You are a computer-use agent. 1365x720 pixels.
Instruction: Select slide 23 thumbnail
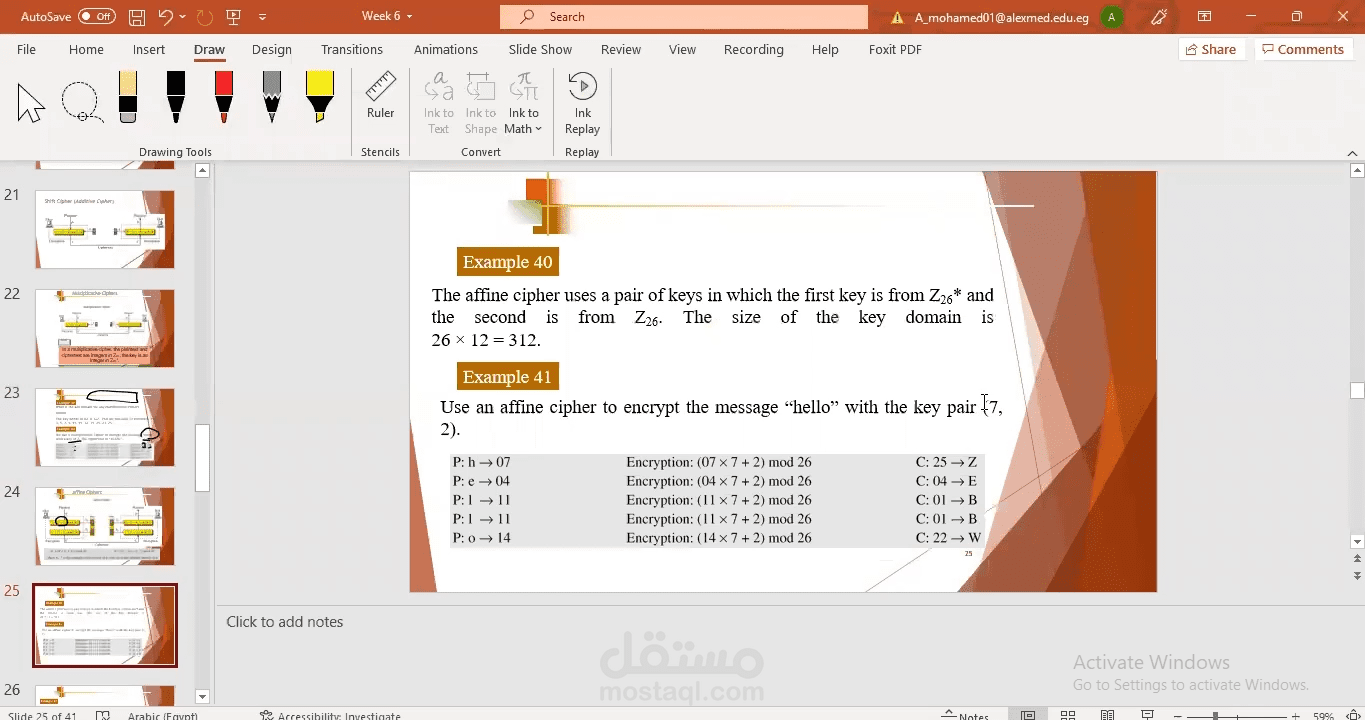click(x=105, y=427)
